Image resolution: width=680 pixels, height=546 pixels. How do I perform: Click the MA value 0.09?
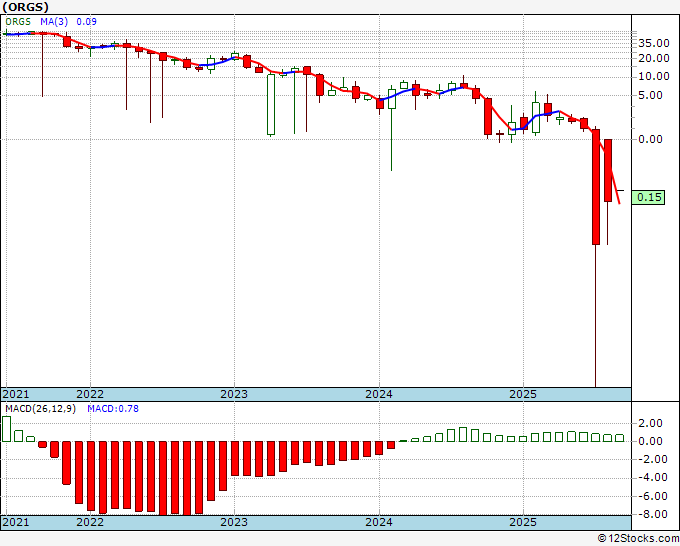coord(86,22)
